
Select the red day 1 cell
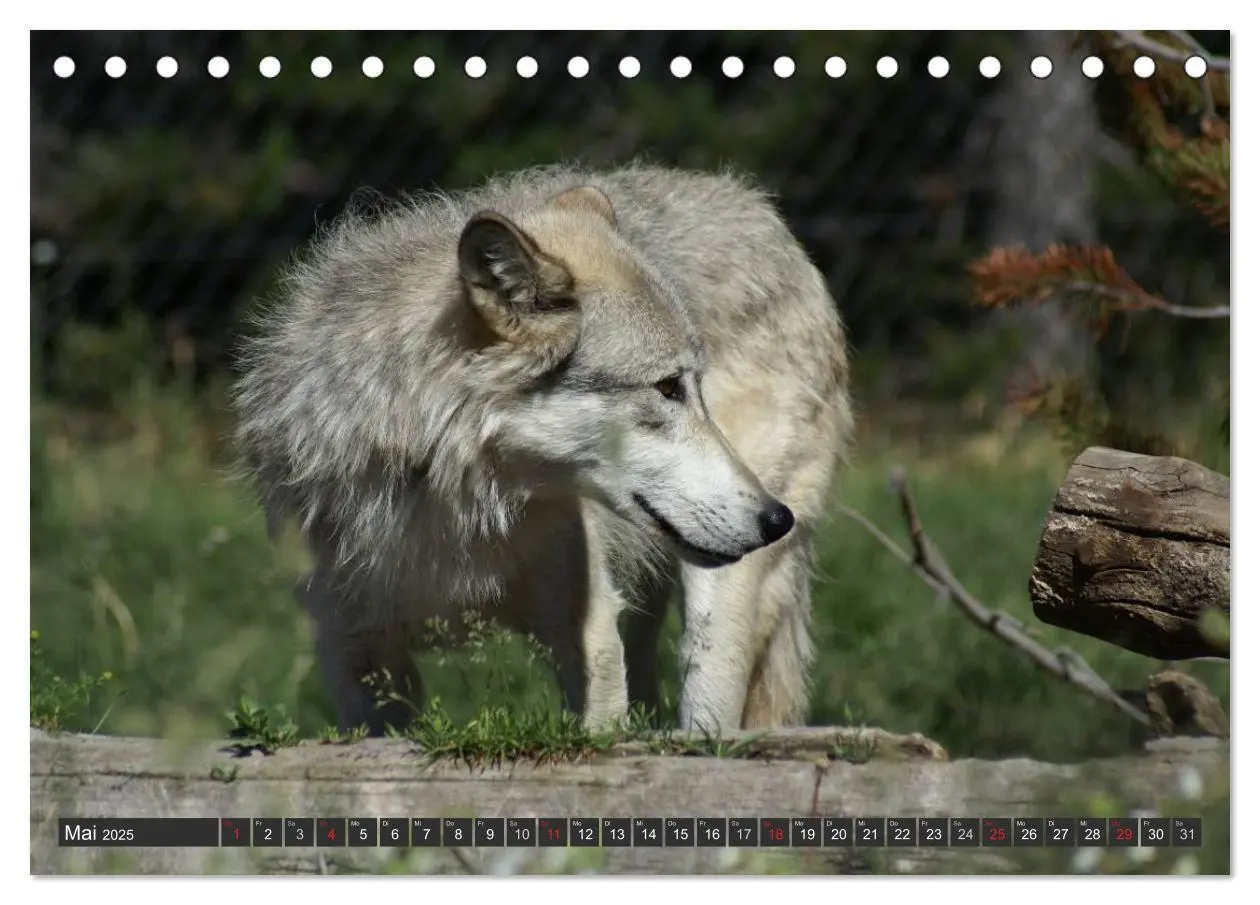(236, 833)
